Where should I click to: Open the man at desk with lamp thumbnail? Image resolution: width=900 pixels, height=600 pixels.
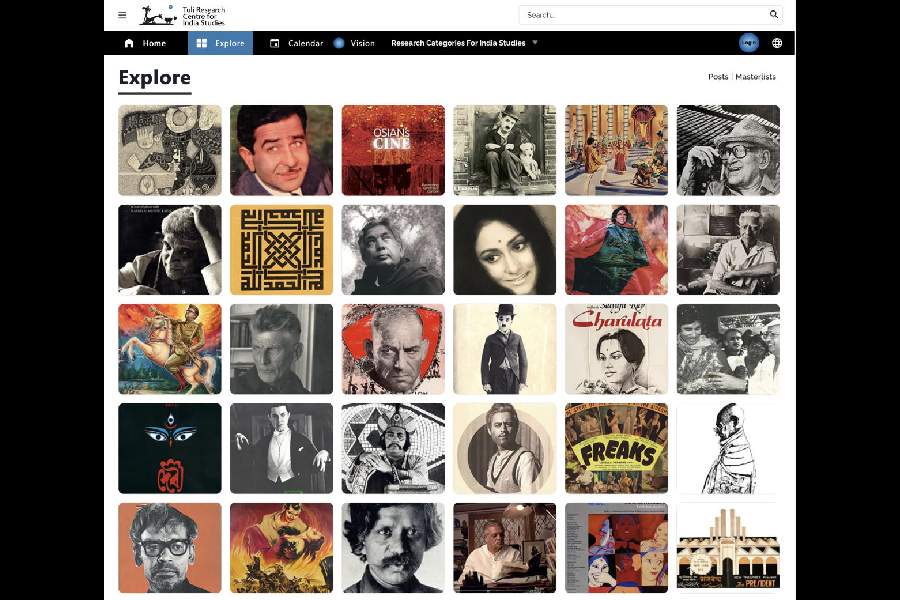(x=505, y=548)
